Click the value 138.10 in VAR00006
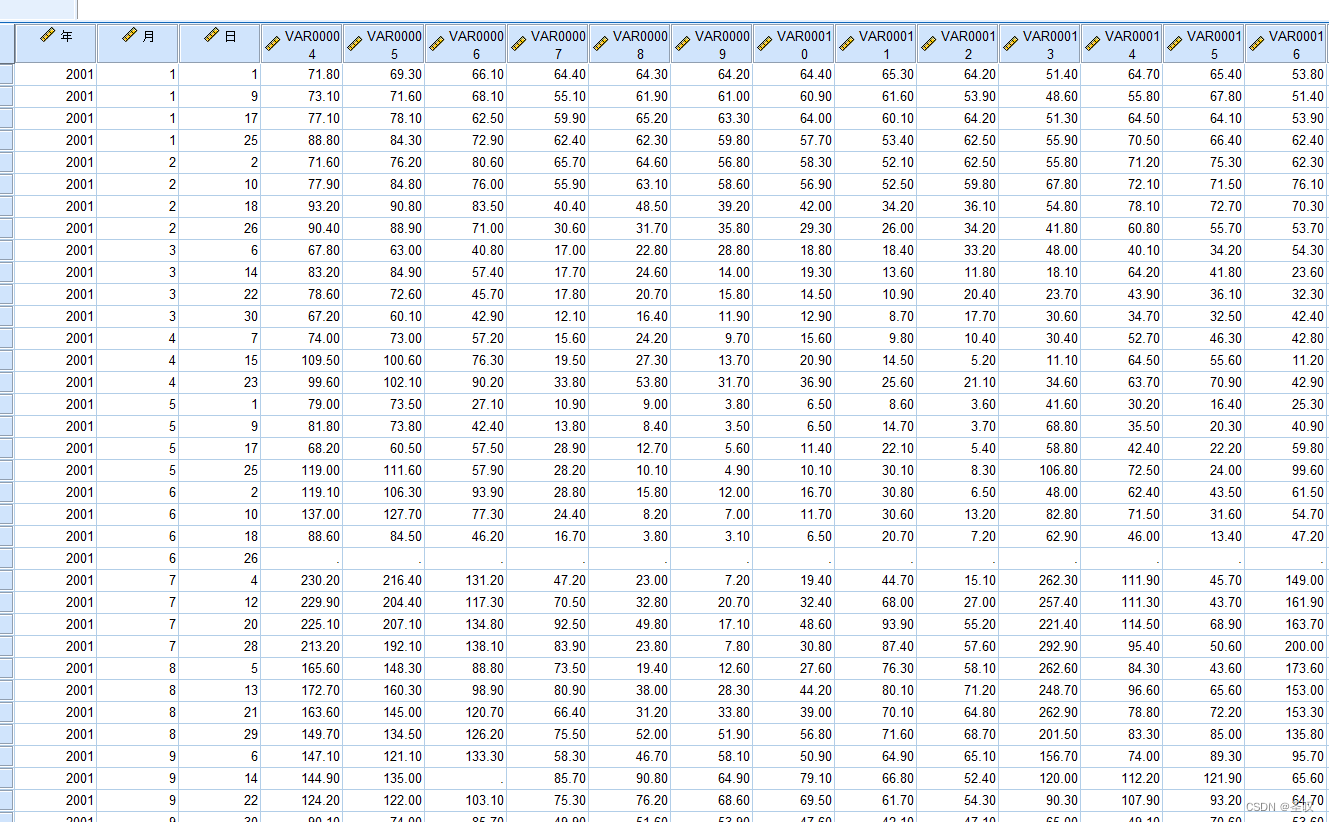This screenshot has width=1329, height=822. (466, 646)
